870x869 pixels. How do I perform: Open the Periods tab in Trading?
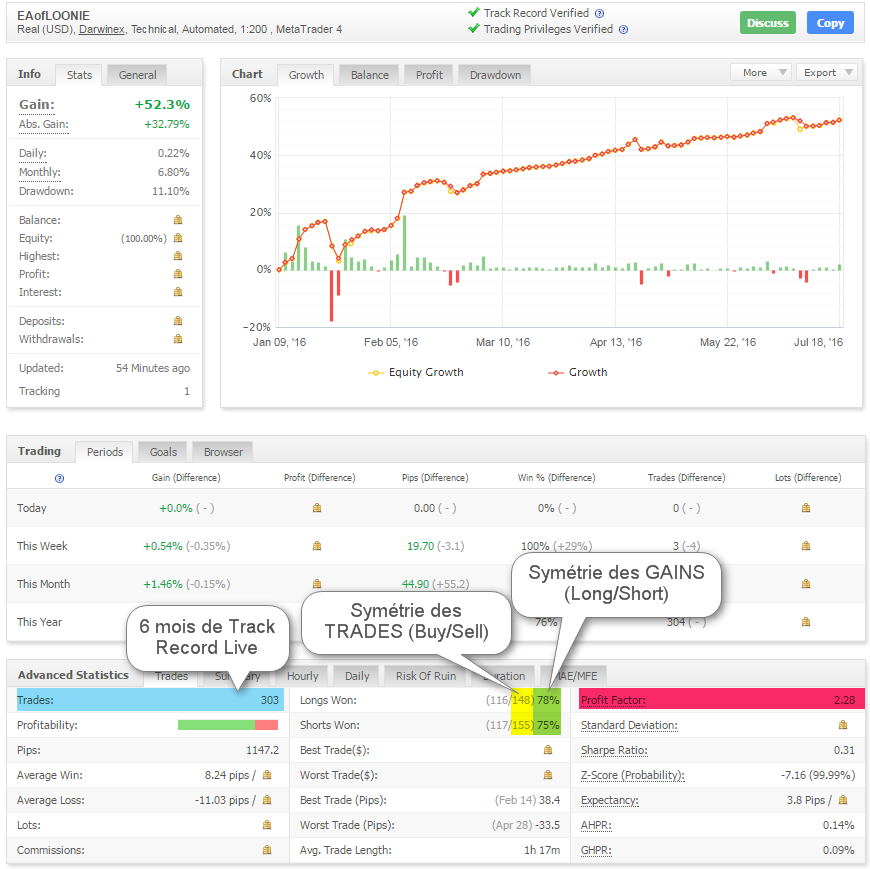(x=104, y=452)
